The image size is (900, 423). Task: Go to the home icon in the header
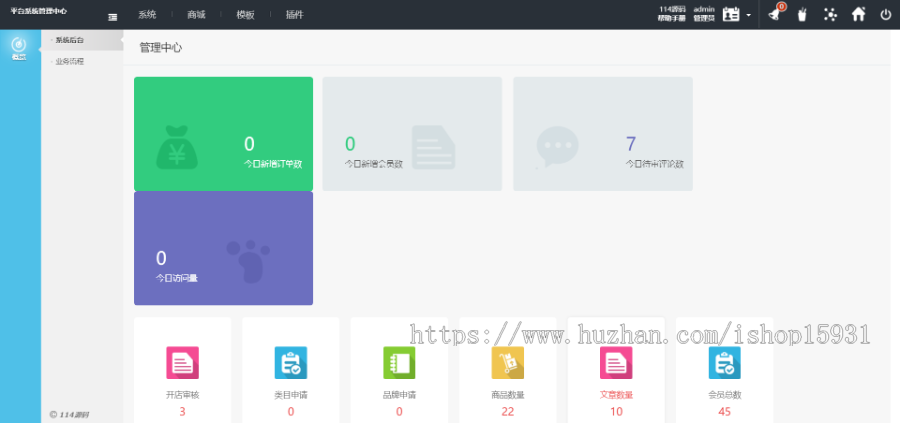tap(858, 14)
